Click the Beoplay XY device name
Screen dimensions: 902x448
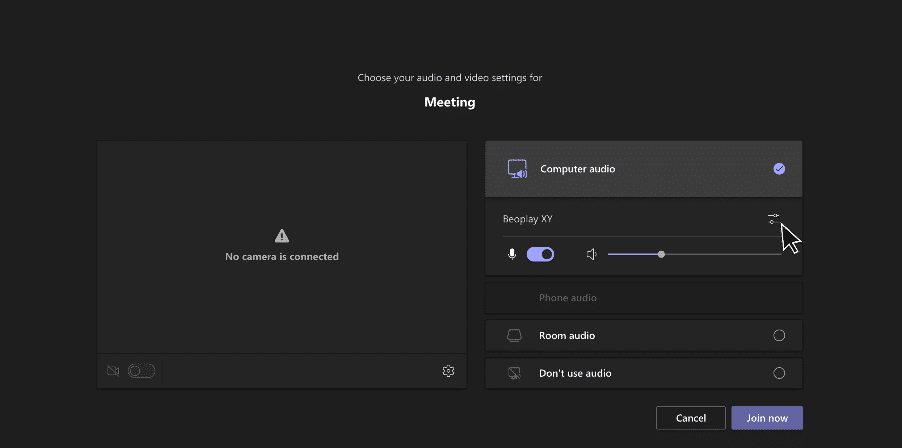click(x=528, y=219)
